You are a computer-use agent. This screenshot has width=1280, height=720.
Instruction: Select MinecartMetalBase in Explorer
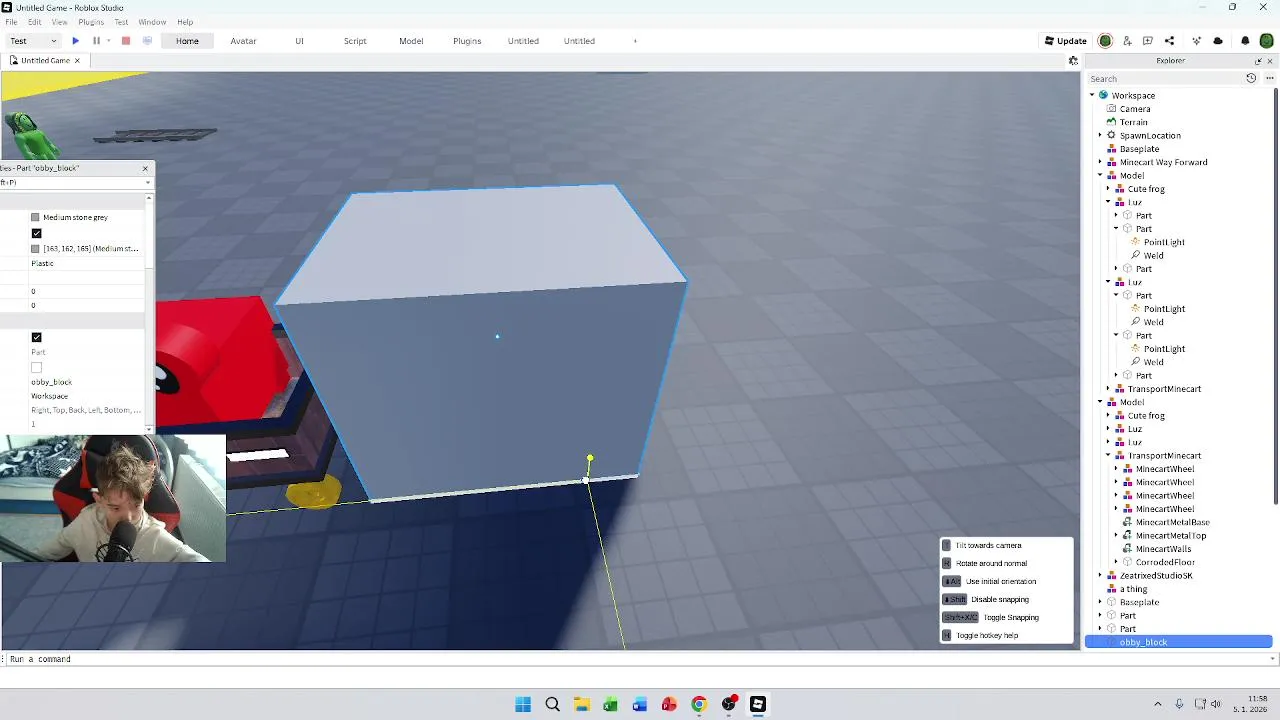(x=1172, y=522)
